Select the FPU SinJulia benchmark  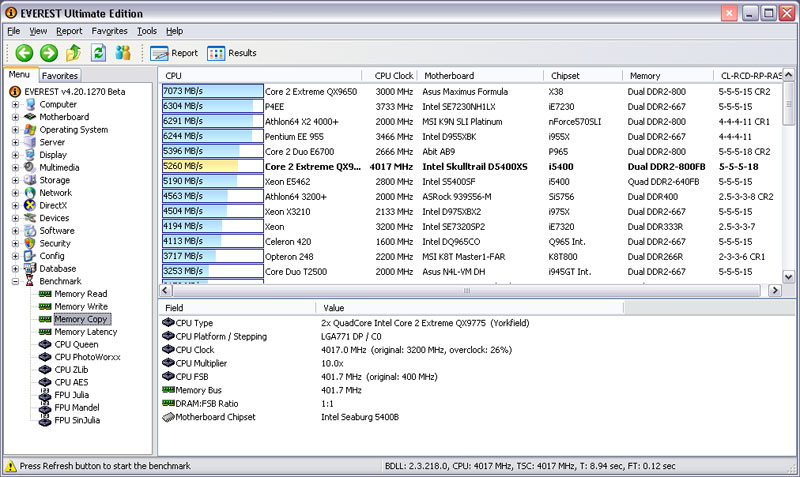[77, 420]
